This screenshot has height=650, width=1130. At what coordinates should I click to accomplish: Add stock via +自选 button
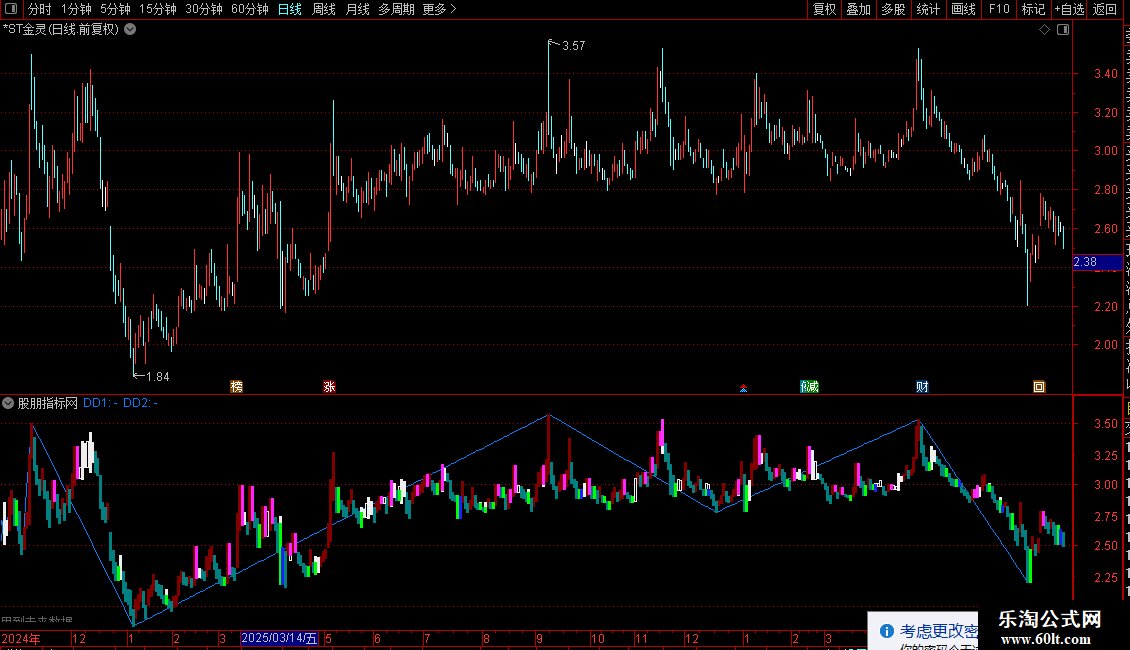click(1069, 9)
